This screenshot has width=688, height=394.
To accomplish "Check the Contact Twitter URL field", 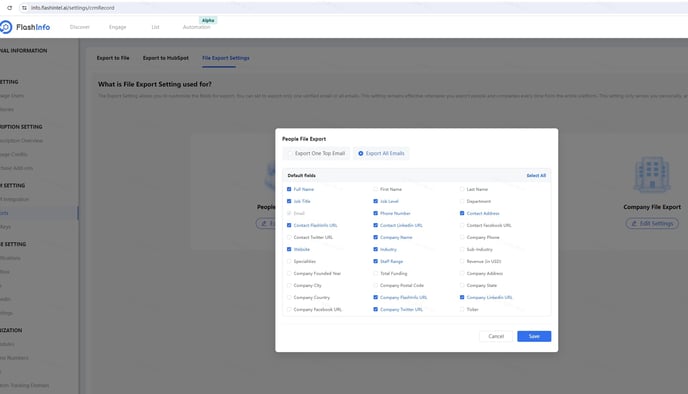I will click(x=289, y=237).
